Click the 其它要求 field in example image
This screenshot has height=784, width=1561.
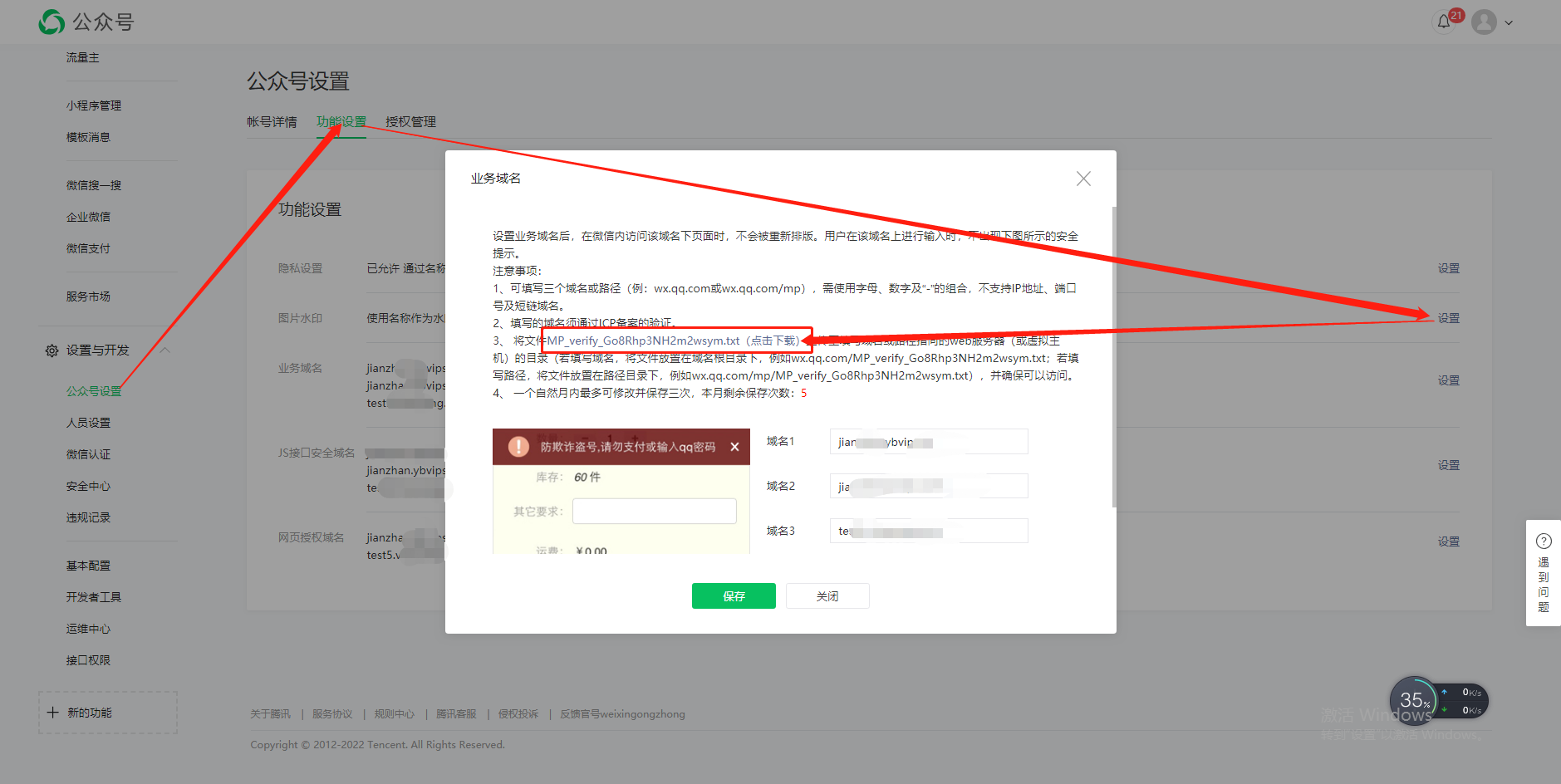pyautogui.click(x=654, y=511)
